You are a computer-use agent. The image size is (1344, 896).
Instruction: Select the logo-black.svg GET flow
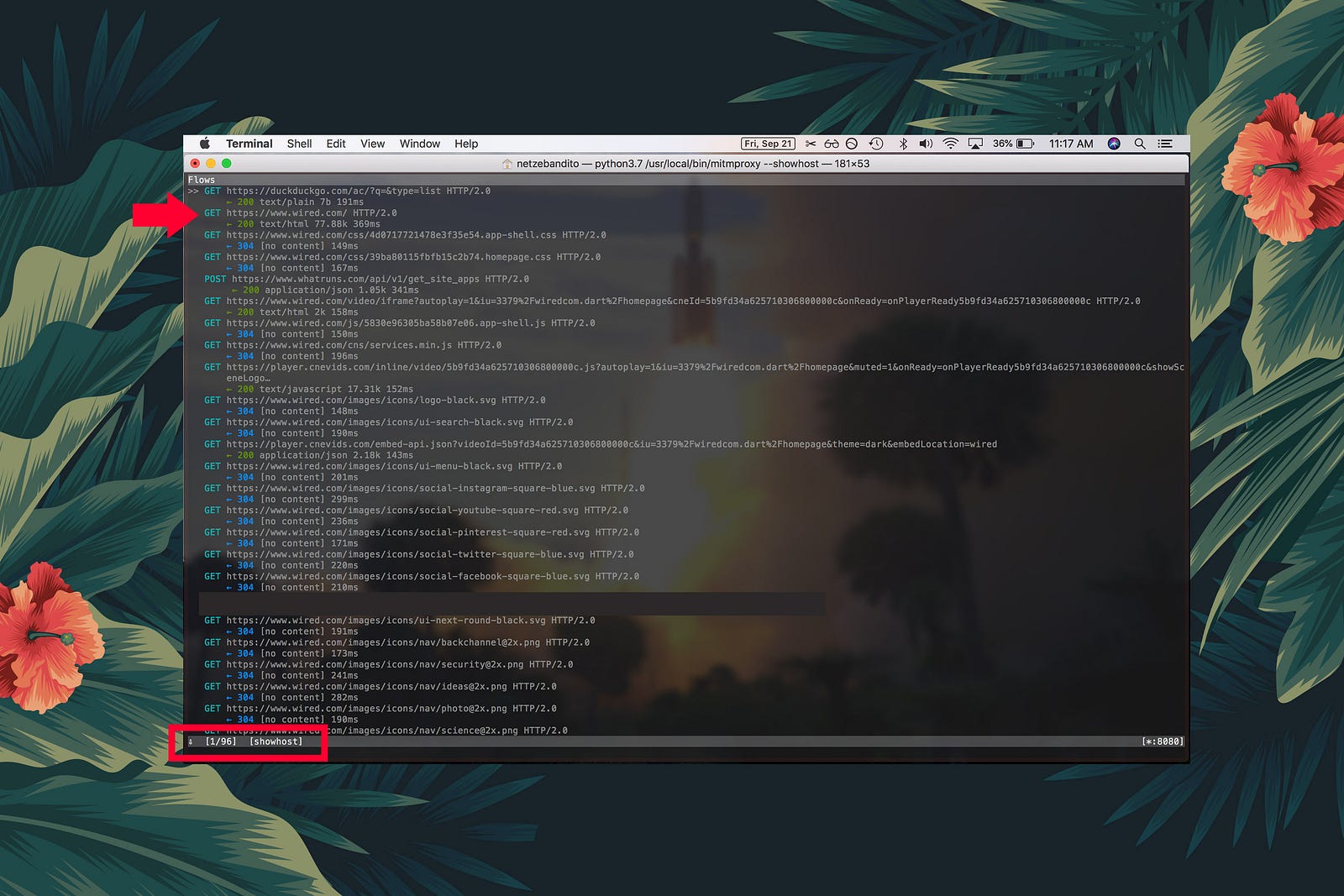click(x=375, y=400)
